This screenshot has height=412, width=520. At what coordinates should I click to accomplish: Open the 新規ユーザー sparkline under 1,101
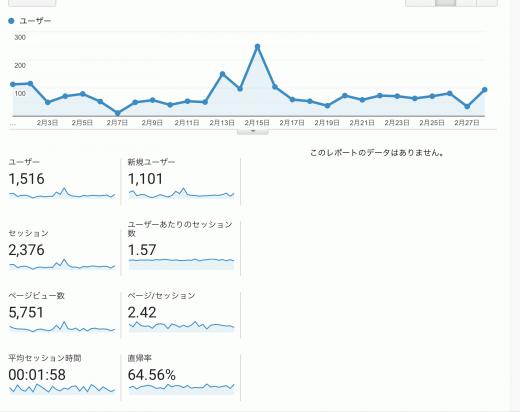(x=182, y=193)
